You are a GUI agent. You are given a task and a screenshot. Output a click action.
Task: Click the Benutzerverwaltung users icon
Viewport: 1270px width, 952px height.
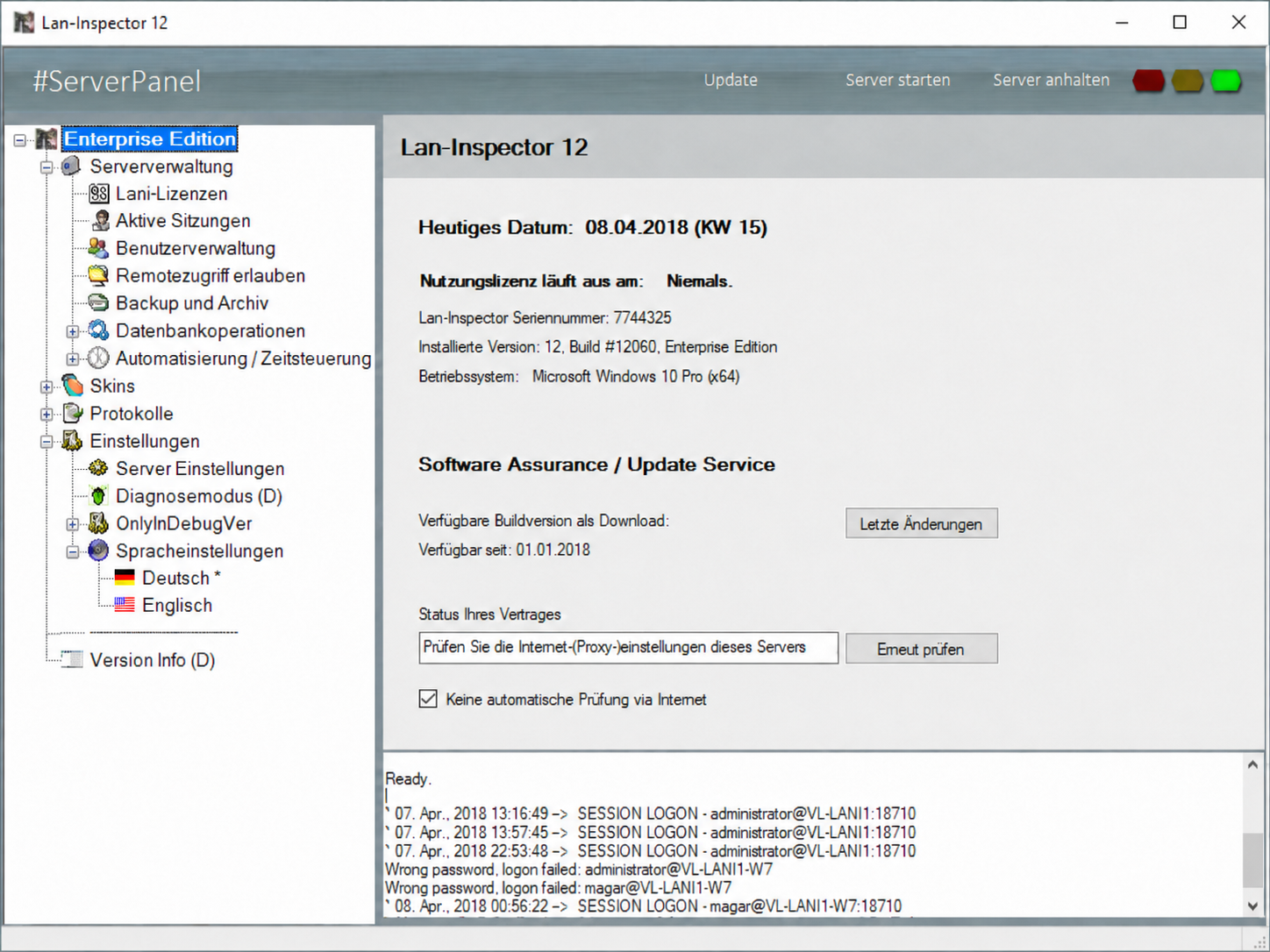[x=99, y=248]
